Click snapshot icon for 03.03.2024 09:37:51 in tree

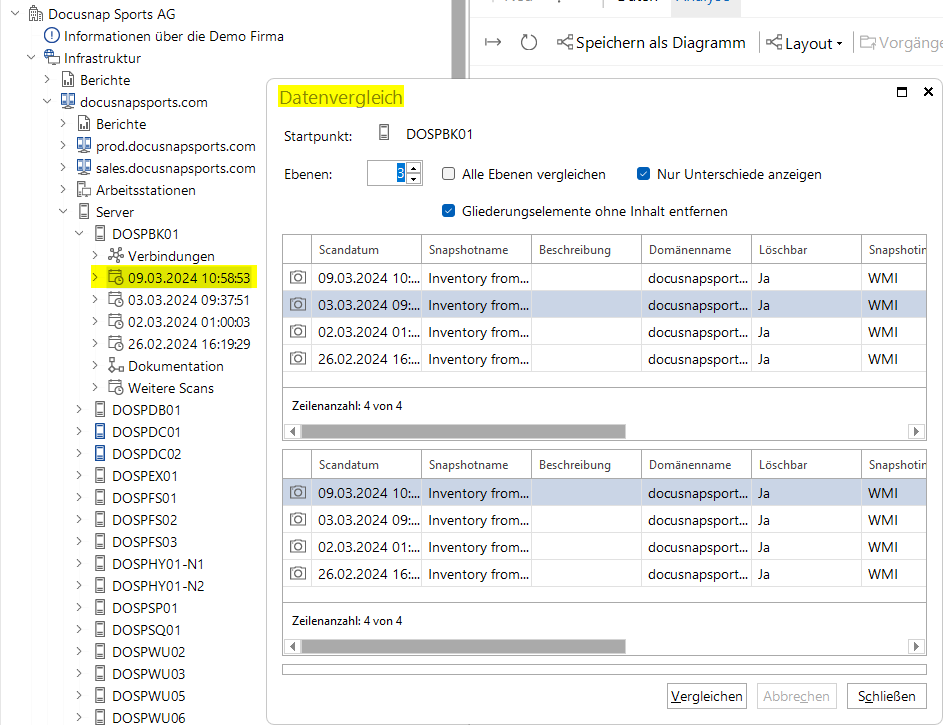click(x=115, y=299)
